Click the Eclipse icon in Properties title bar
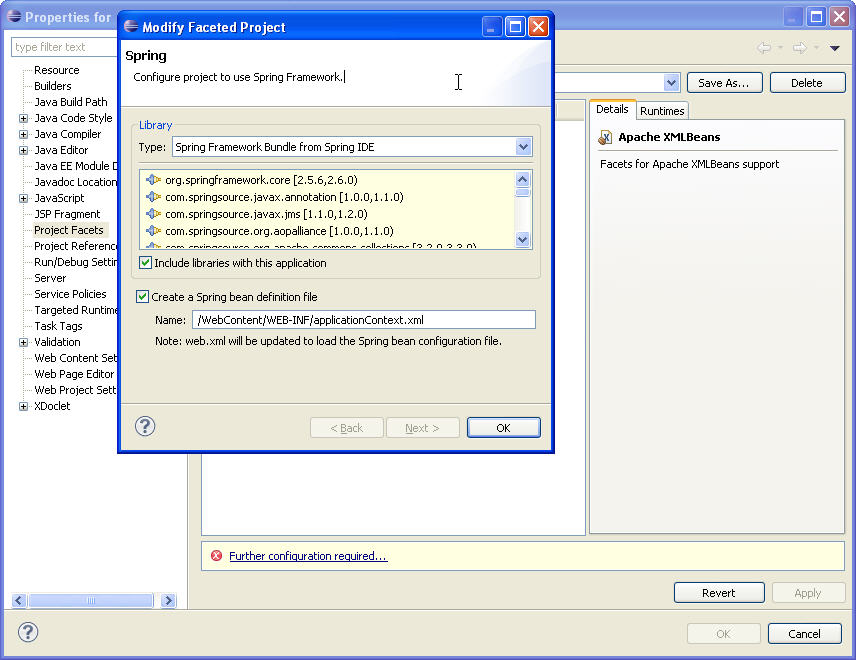The image size is (856, 660). click(x=14, y=16)
